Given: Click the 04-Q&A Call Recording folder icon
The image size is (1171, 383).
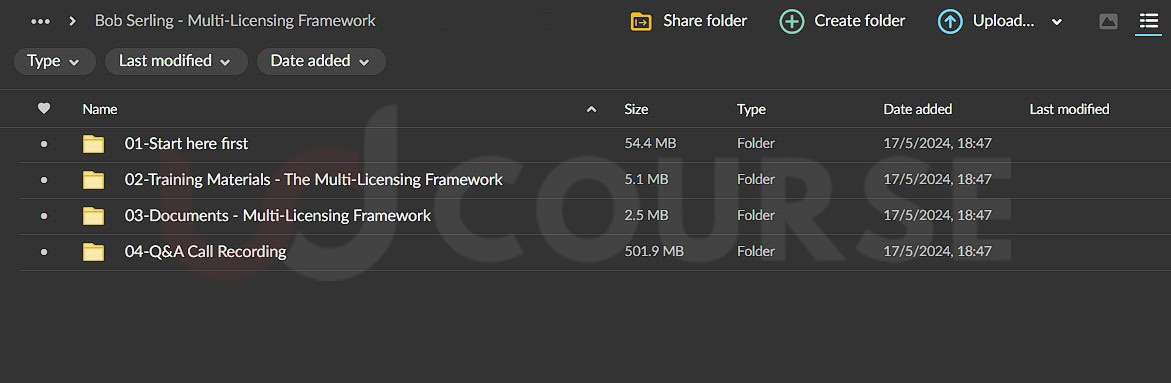Looking at the screenshot, I should (x=93, y=252).
